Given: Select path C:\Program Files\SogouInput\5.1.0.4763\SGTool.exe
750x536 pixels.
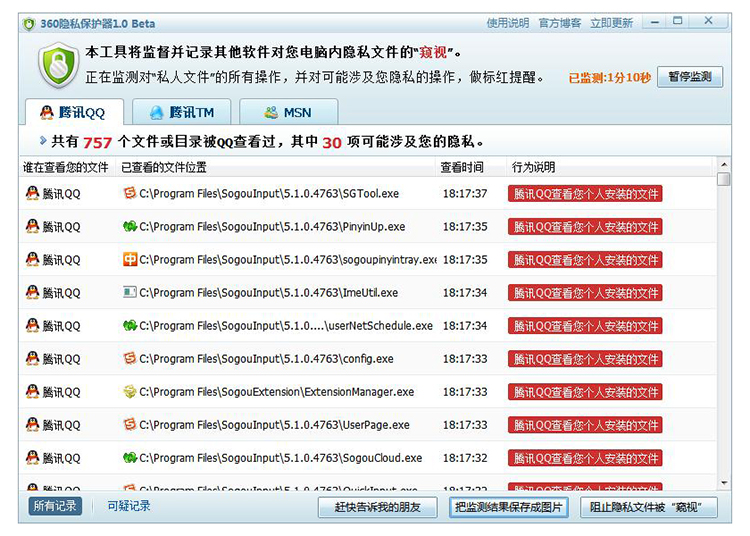Looking at the screenshot, I should 269,194.
